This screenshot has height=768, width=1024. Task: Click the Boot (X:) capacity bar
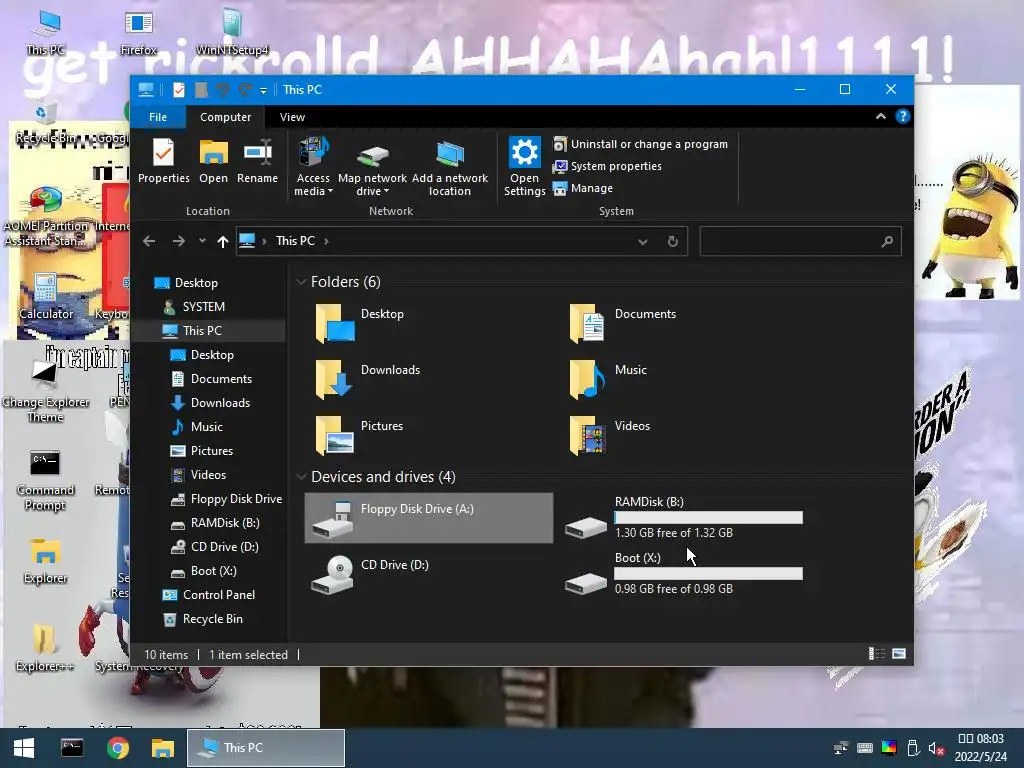(708, 573)
